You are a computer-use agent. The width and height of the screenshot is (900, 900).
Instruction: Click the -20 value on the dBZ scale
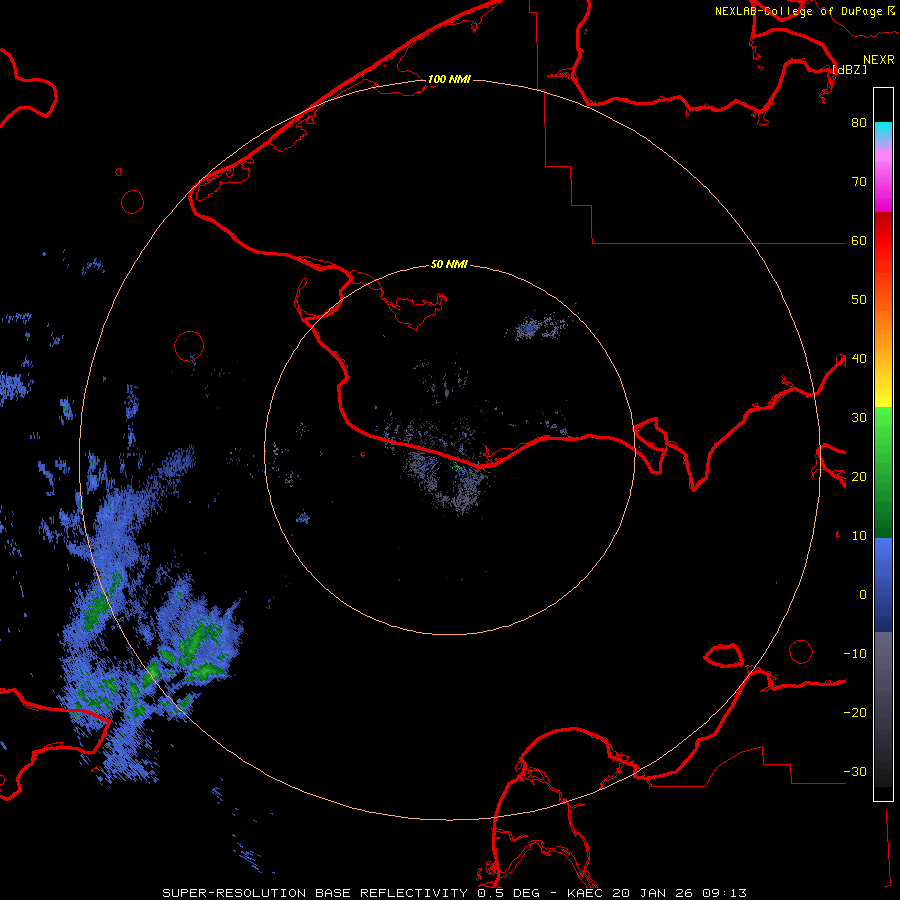855,713
